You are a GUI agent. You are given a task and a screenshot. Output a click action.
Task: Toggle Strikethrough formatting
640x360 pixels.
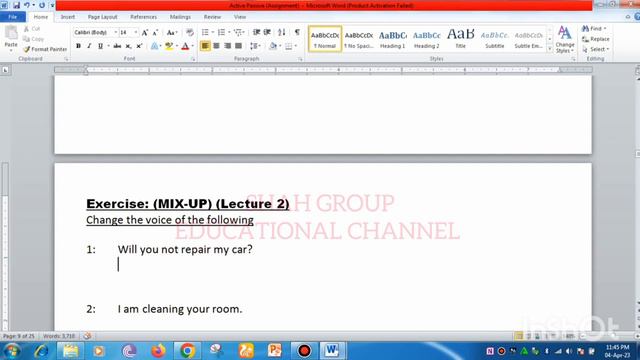click(x=117, y=46)
